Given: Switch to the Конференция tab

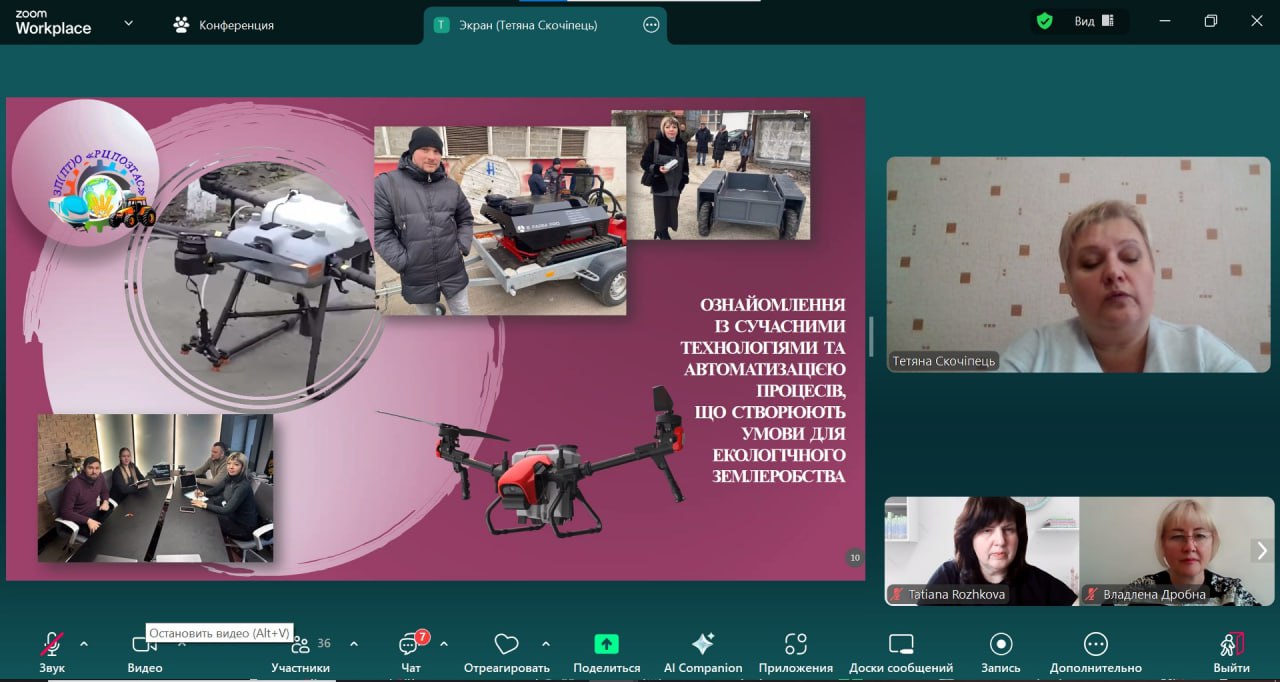Looking at the screenshot, I should (x=223, y=25).
